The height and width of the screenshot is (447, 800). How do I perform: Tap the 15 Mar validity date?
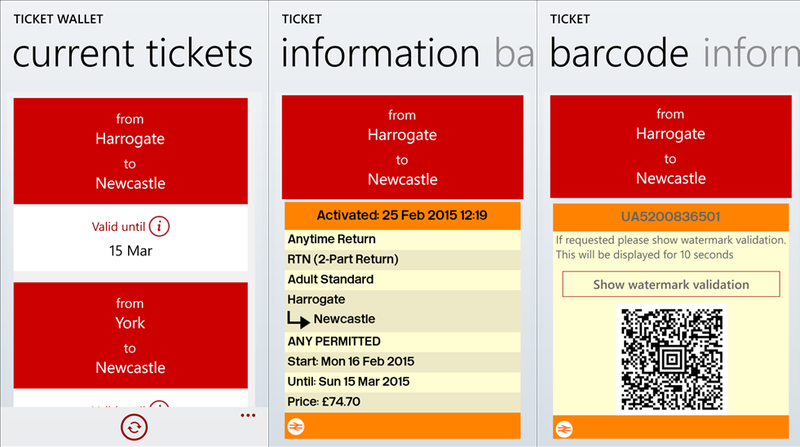130,250
